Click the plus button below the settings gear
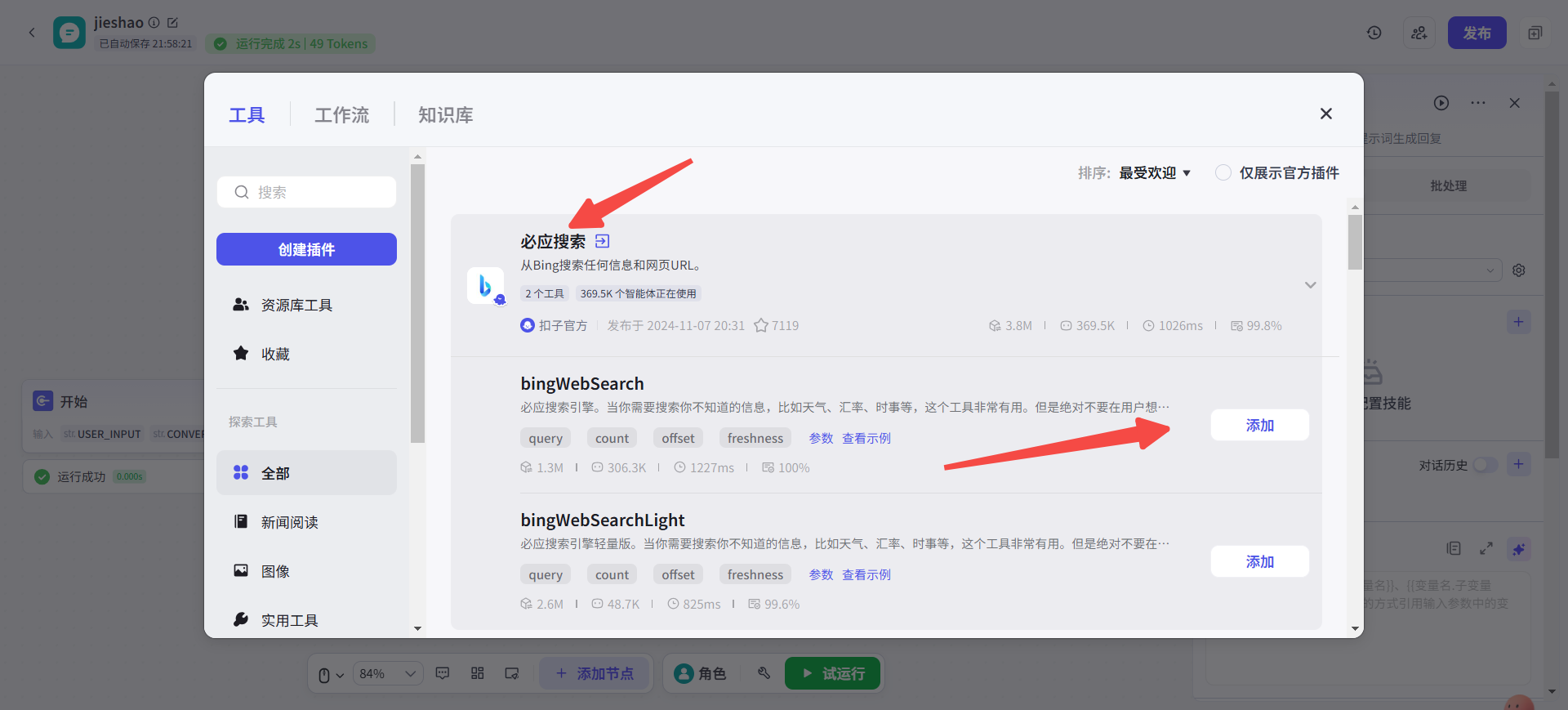Viewport: 1568px width, 710px height. coord(1518,322)
